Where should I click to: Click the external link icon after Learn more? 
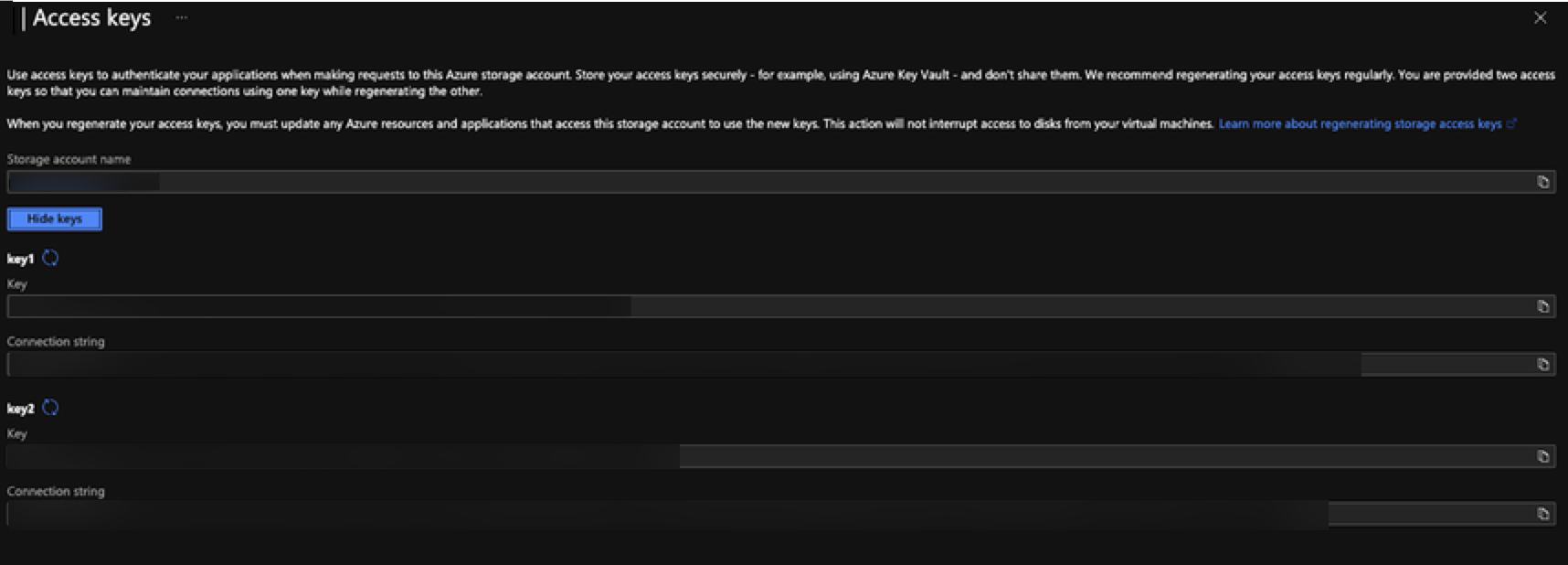coord(1511,123)
